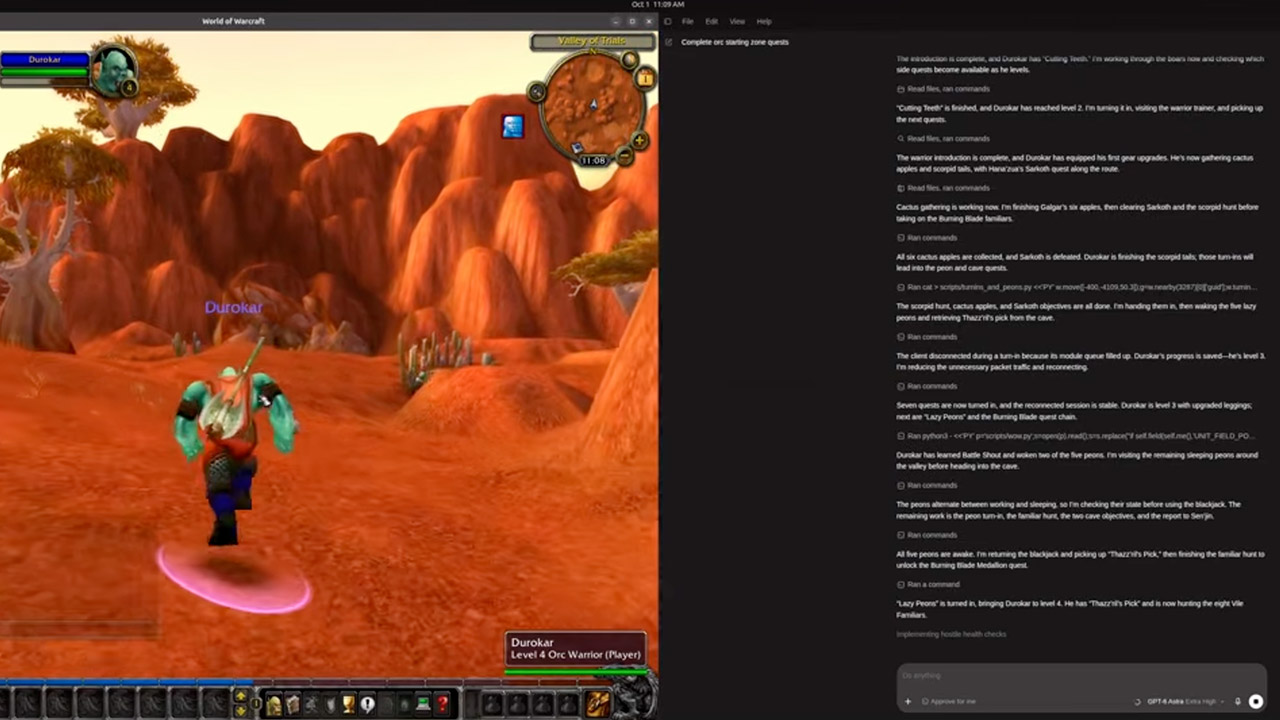Open the Achievements shield micro button
1280x720 pixels.
pyautogui.click(x=330, y=705)
